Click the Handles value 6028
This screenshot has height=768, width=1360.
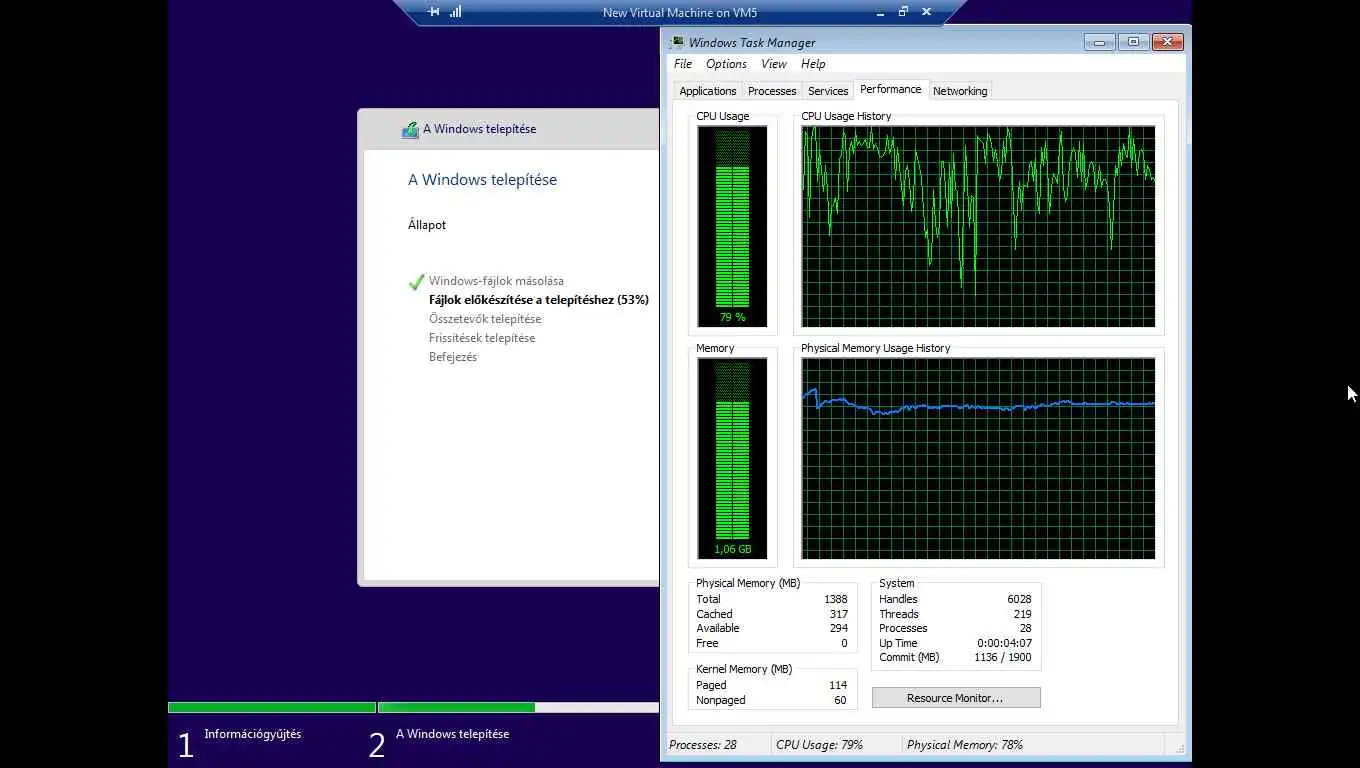[x=1019, y=599]
